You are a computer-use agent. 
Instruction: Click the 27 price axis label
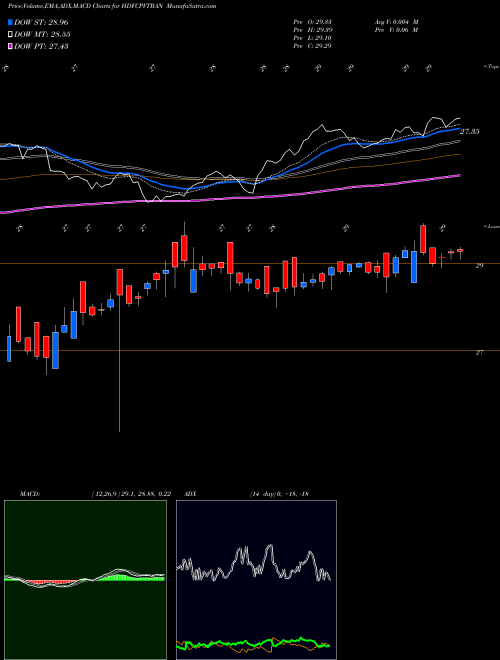point(479,353)
